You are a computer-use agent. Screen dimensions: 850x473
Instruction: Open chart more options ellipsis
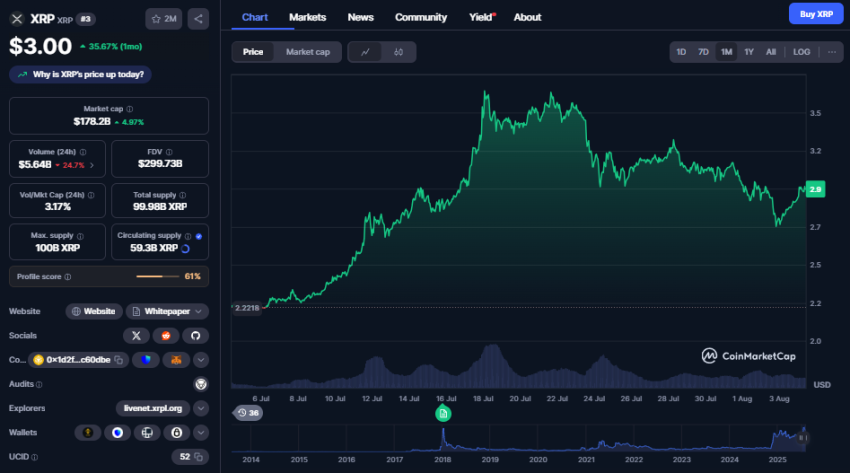(x=832, y=52)
